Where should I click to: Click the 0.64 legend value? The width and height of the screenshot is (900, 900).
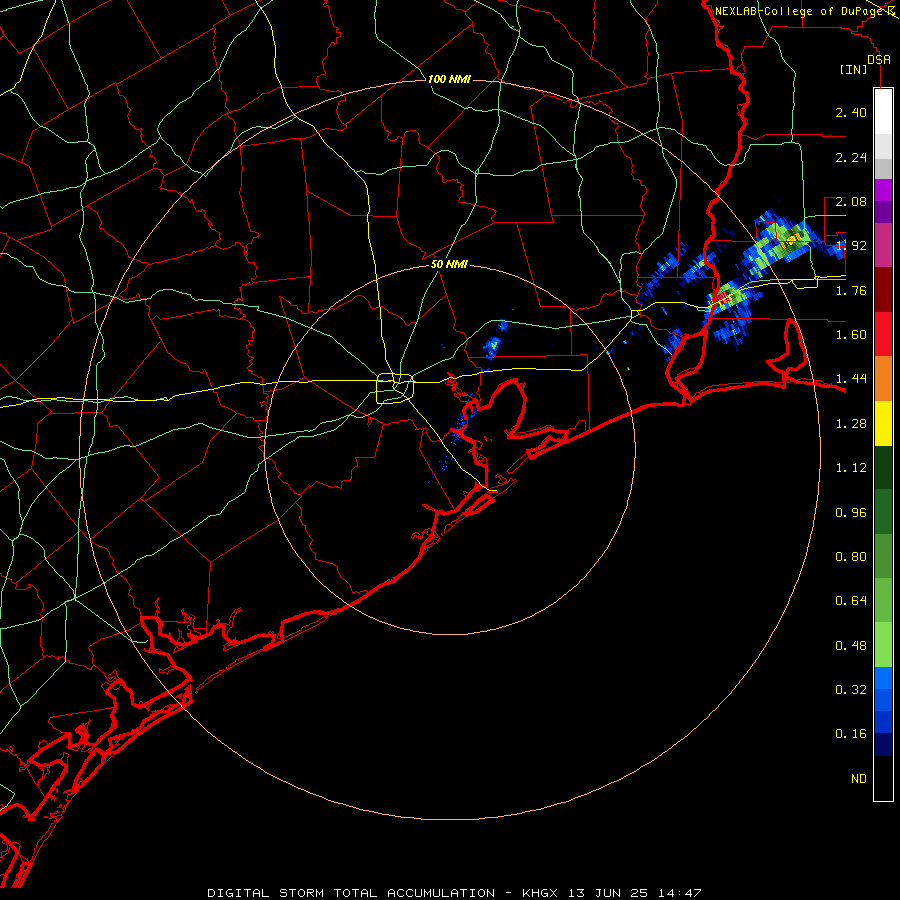click(x=851, y=601)
